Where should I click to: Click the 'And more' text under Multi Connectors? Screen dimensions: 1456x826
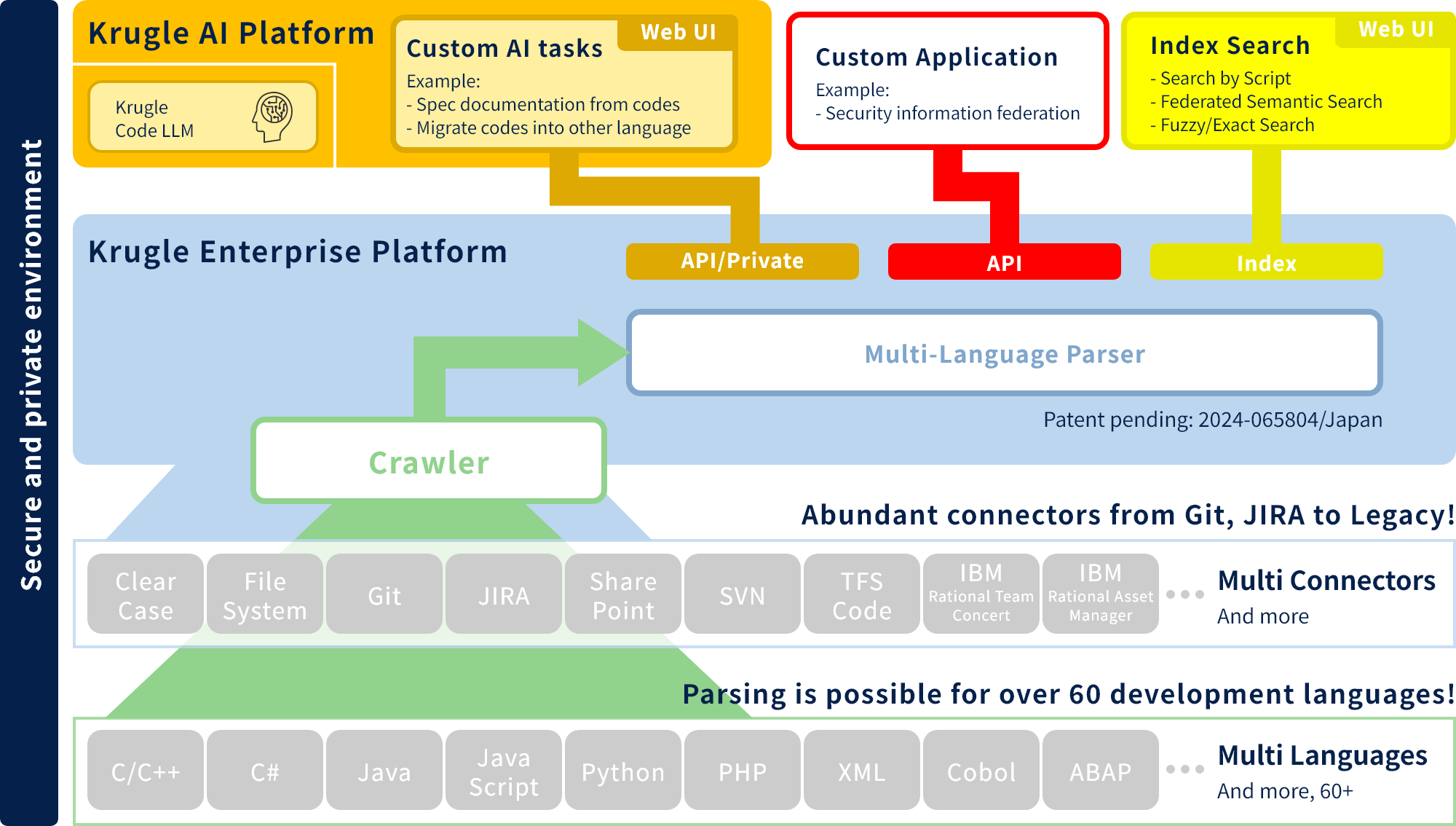tap(1263, 616)
